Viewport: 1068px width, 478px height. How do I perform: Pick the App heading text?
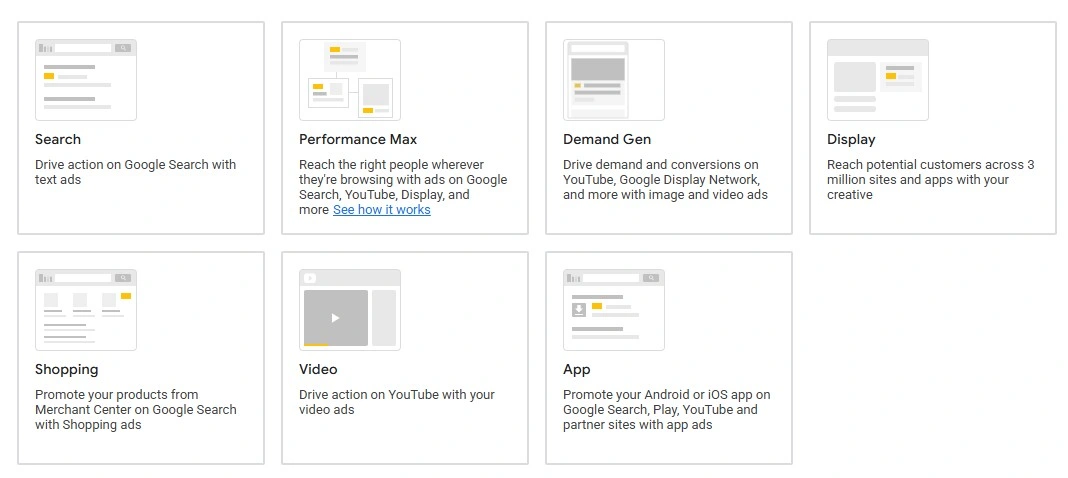pos(577,370)
